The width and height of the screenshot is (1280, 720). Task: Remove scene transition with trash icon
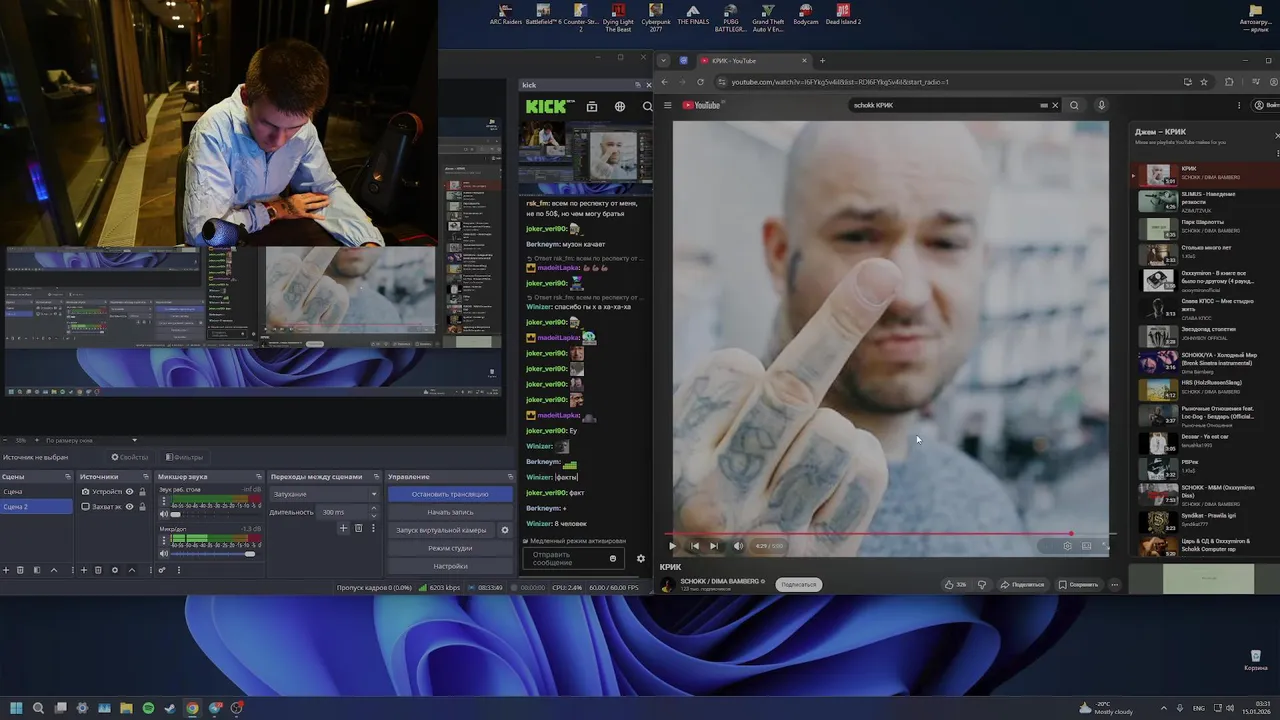pyautogui.click(x=358, y=528)
